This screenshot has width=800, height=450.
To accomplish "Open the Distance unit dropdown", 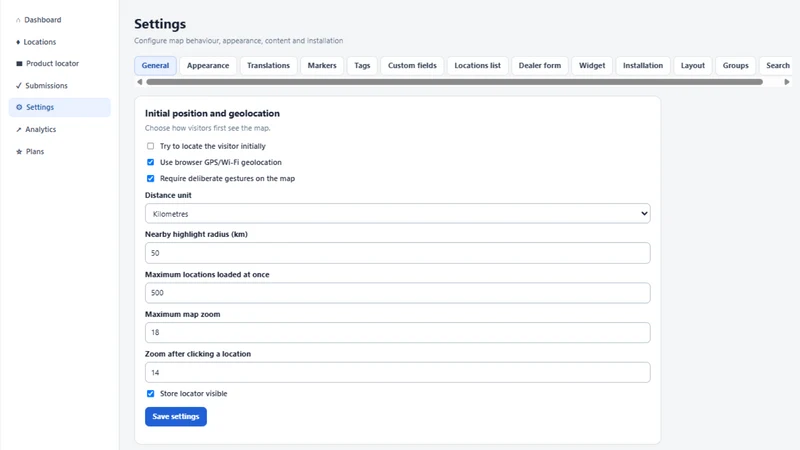I will [x=397, y=214].
